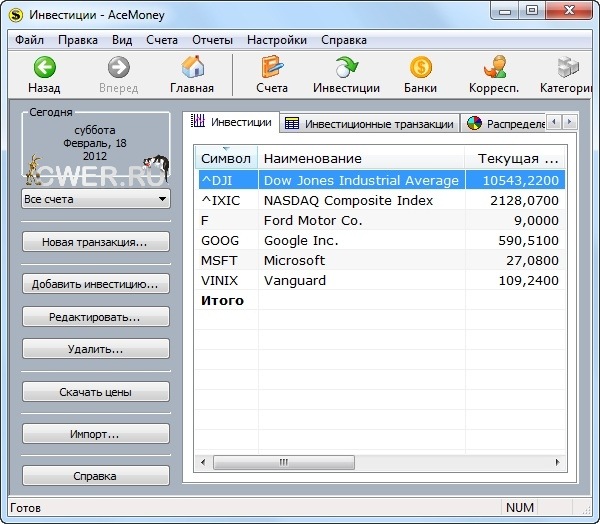The width and height of the screenshot is (600, 524).
Task: Open the Настройки menu
Action: point(276,40)
